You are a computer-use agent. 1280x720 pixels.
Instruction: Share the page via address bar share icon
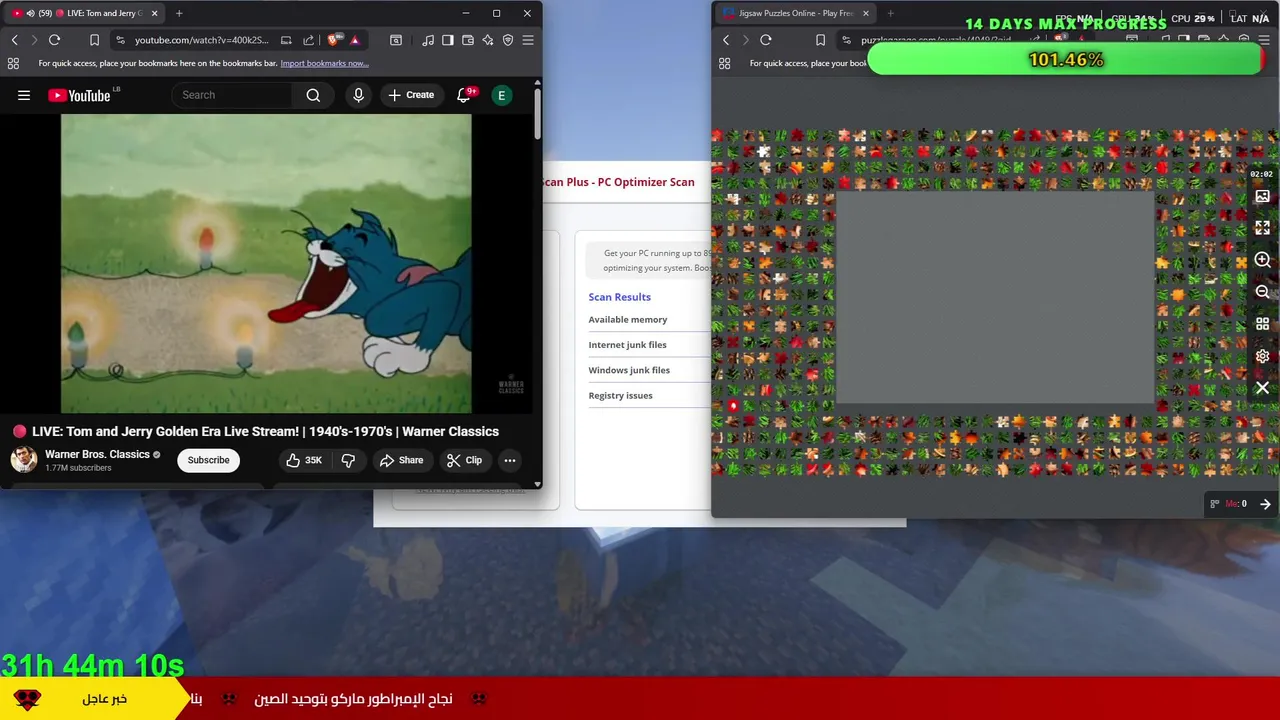[308, 40]
